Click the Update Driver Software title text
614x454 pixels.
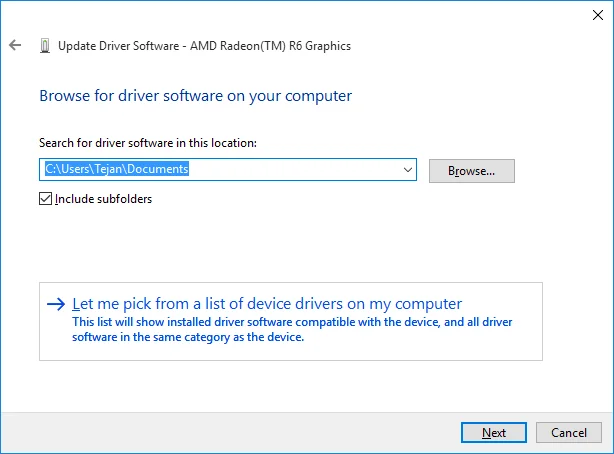[x=204, y=46]
